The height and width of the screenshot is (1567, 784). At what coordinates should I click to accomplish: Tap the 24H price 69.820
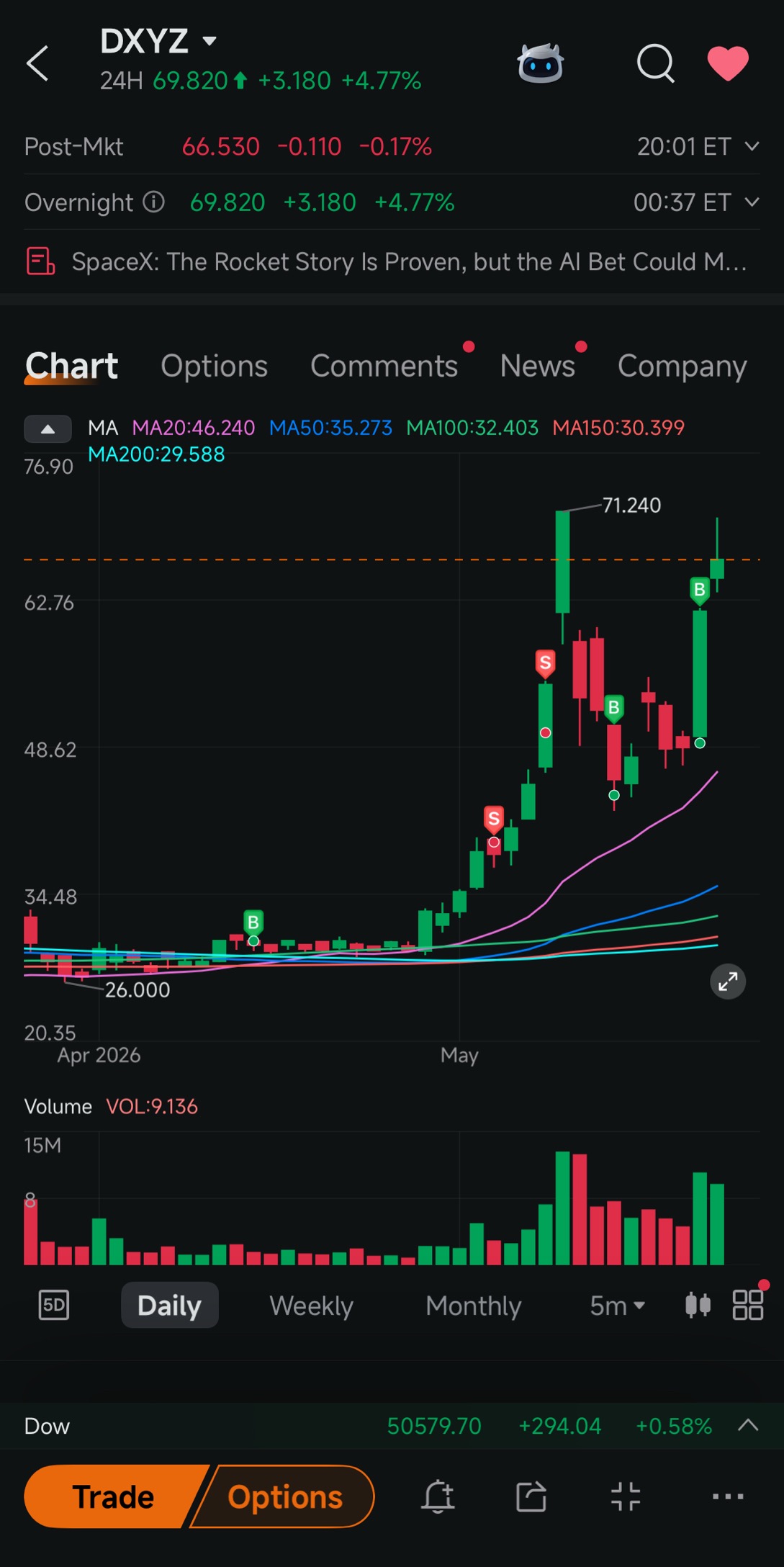(x=190, y=81)
